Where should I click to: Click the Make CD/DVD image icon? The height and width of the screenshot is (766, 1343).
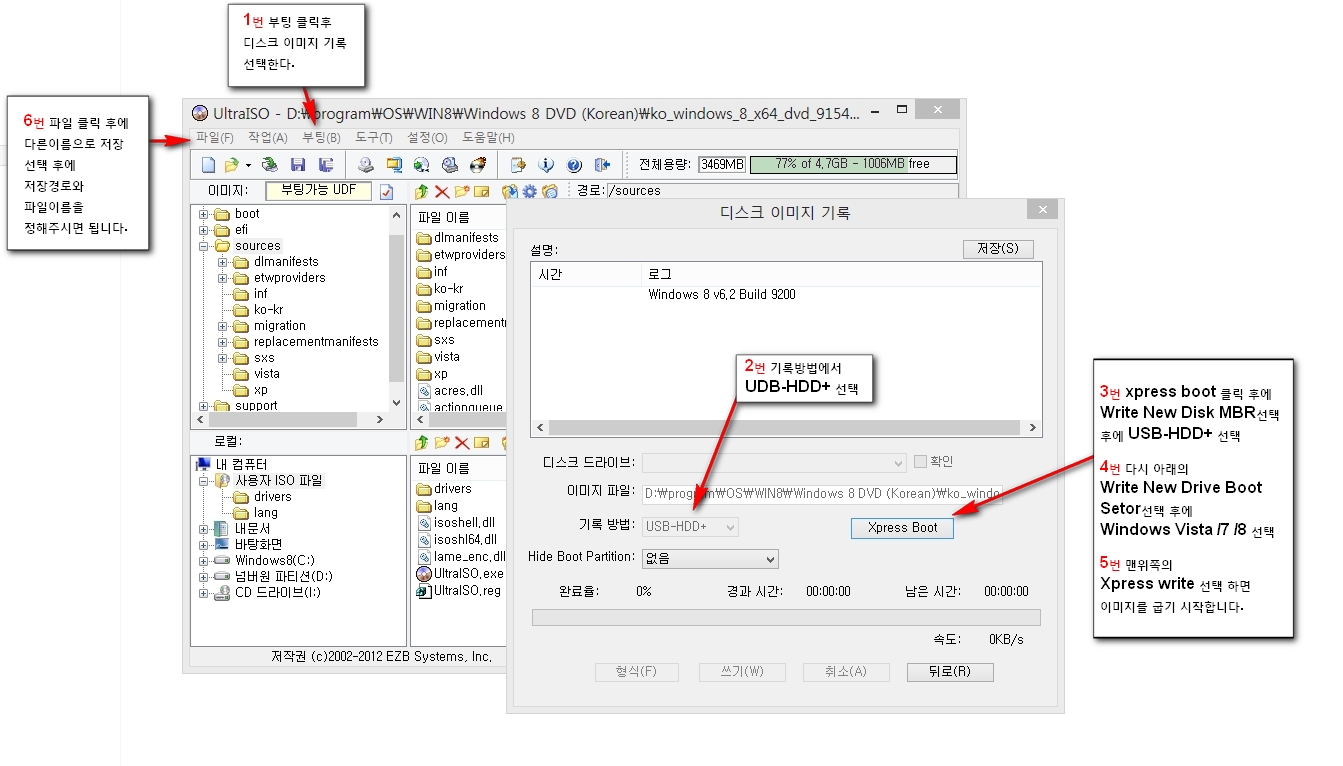[x=366, y=165]
